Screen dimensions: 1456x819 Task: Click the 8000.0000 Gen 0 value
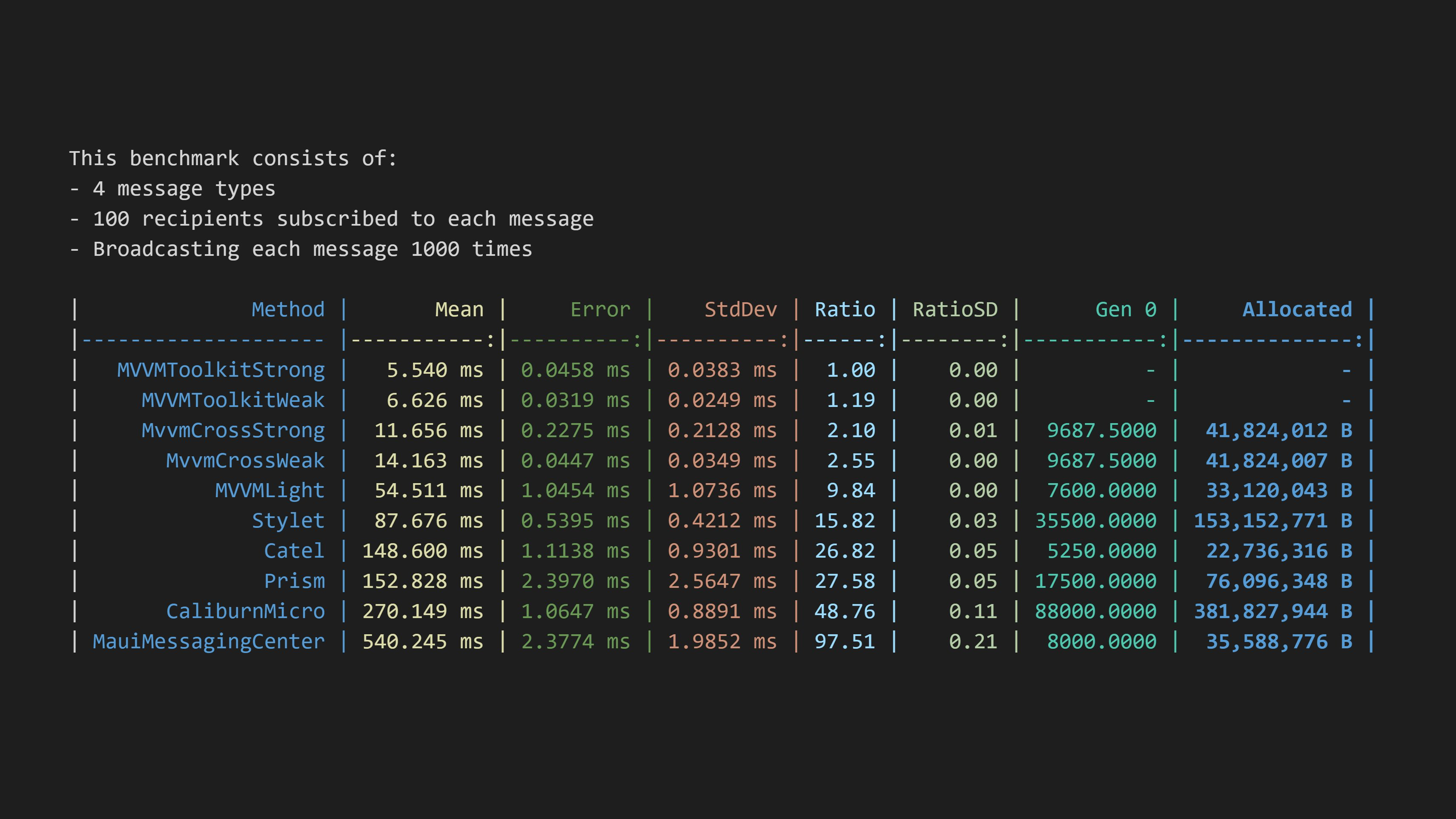coord(1102,641)
